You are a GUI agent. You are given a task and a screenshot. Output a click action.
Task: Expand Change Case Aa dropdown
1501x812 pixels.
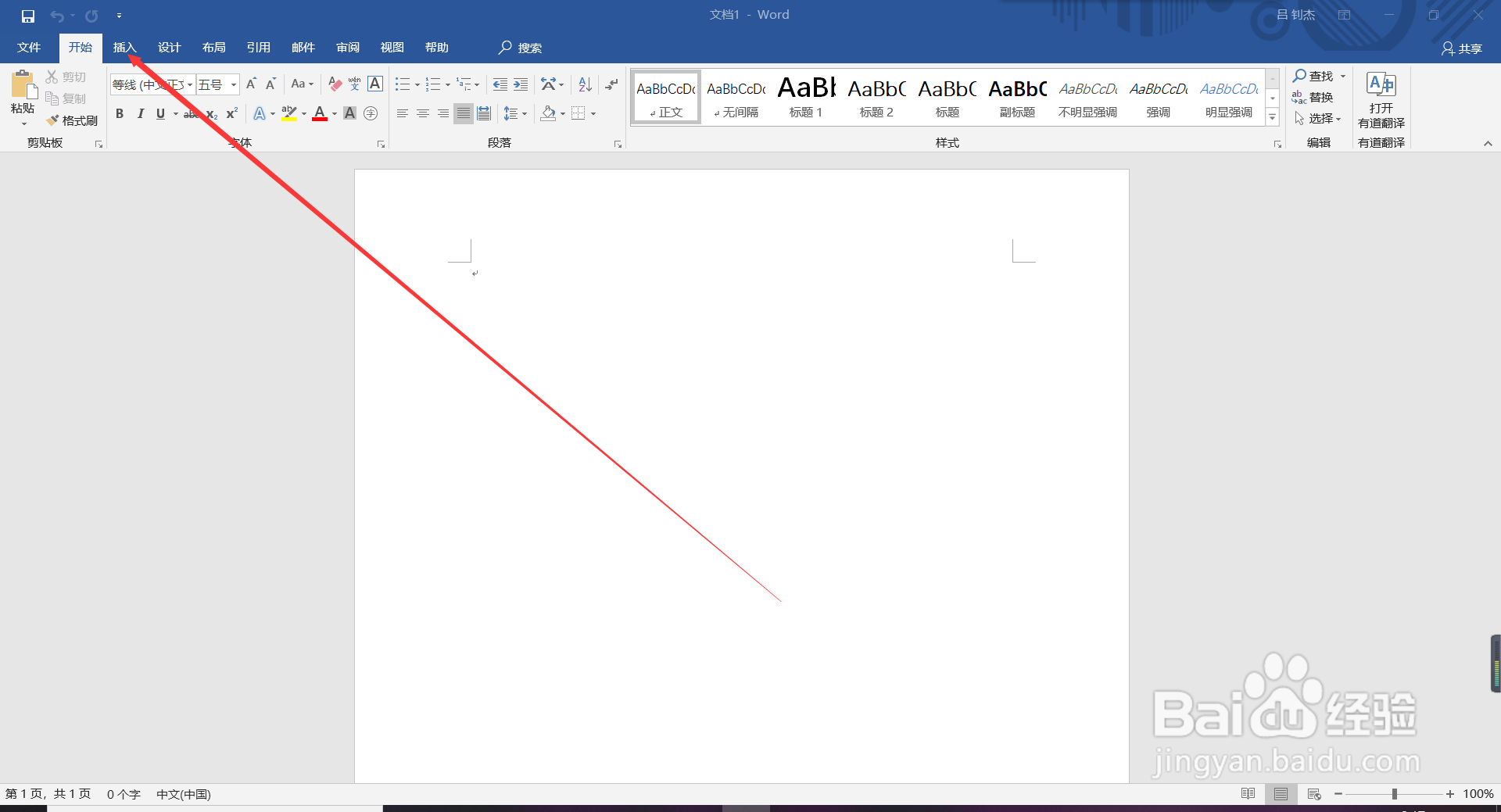302,84
